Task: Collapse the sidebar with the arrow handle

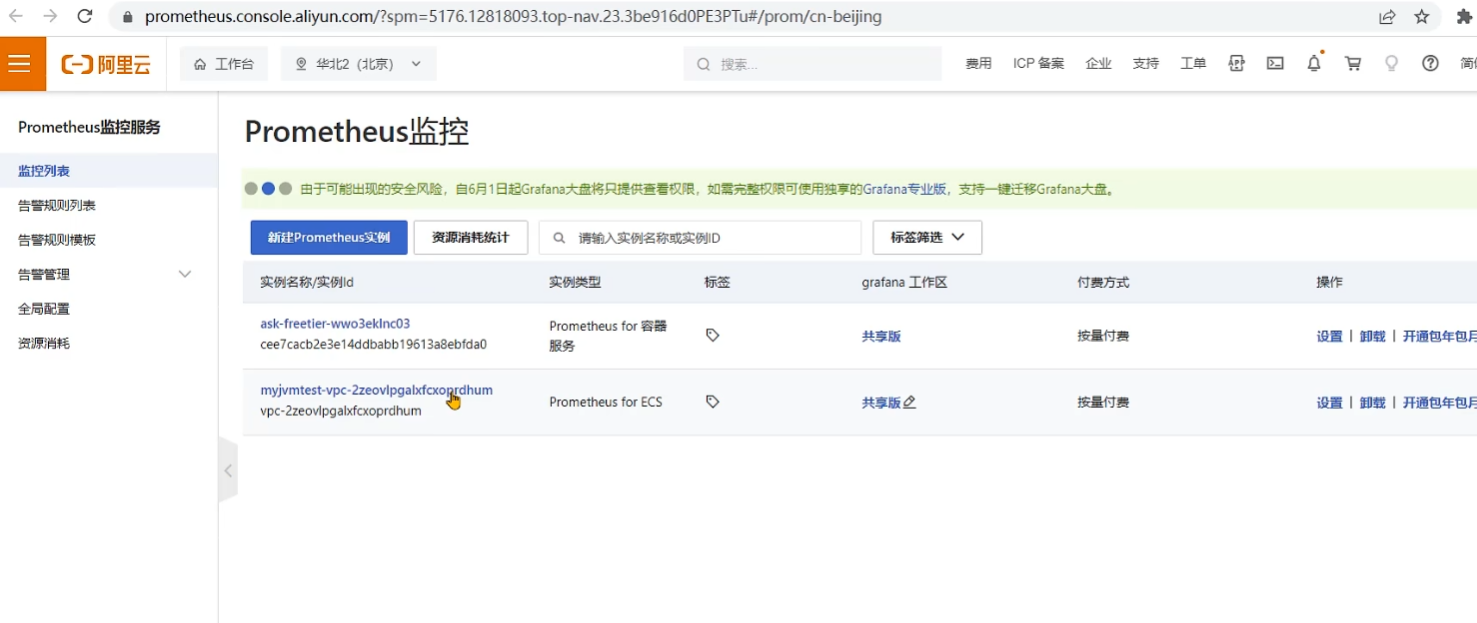Action: click(228, 470)
